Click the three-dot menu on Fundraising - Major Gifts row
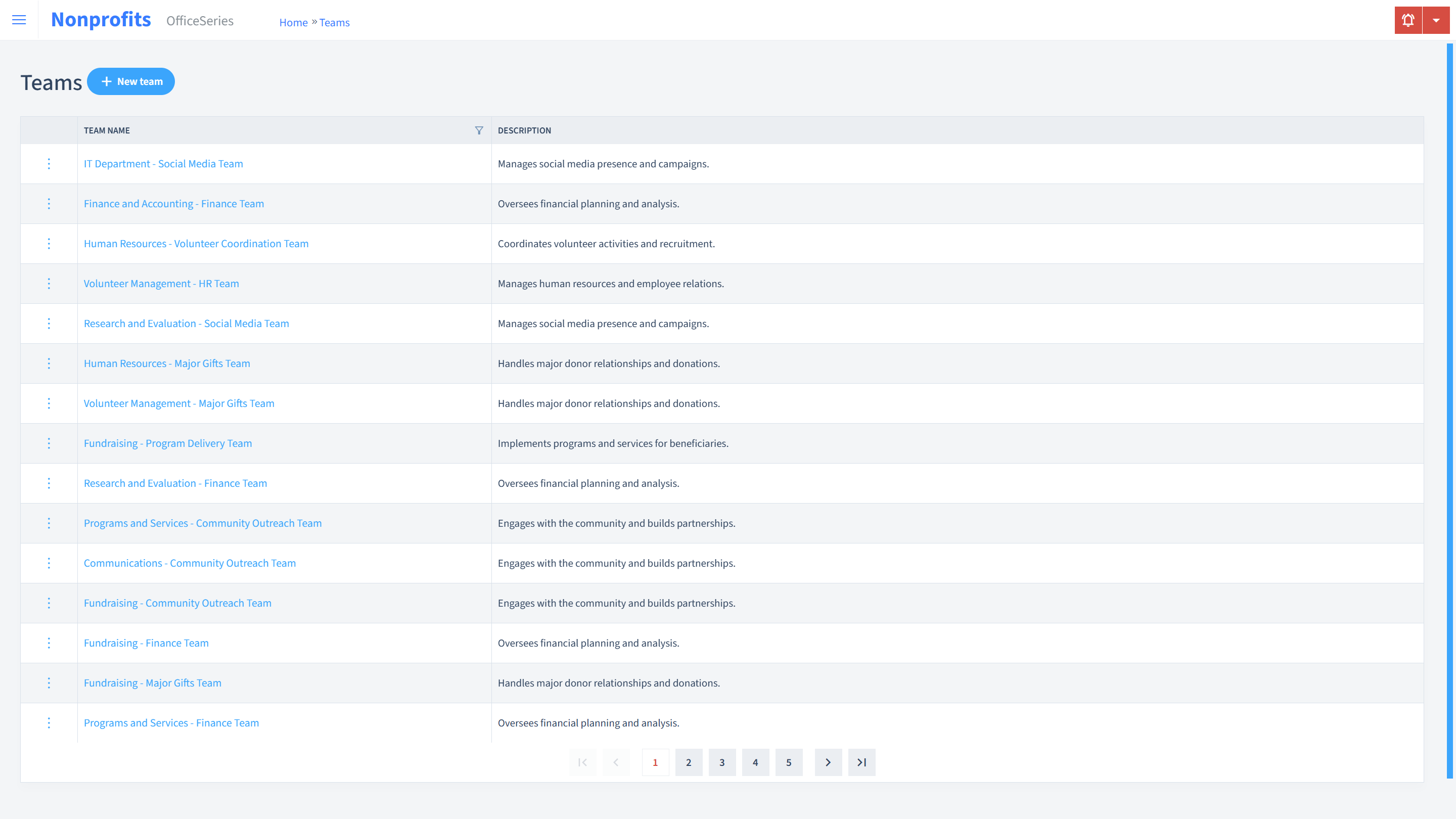This screenshot has height=819, width=1456. point(48,683)
